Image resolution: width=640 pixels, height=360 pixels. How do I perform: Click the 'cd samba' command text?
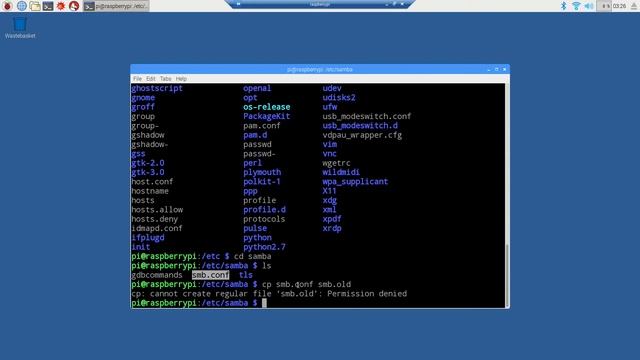252,256
